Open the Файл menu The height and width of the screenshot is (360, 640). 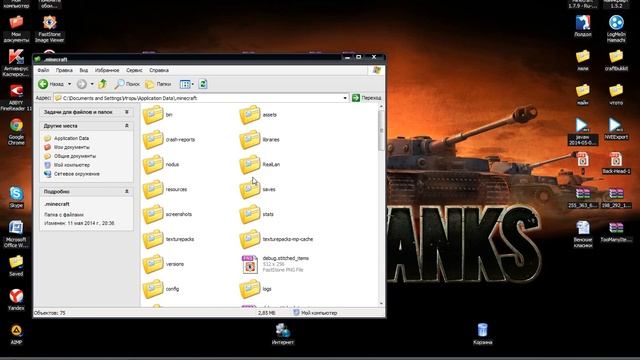(x=43, y=70)
